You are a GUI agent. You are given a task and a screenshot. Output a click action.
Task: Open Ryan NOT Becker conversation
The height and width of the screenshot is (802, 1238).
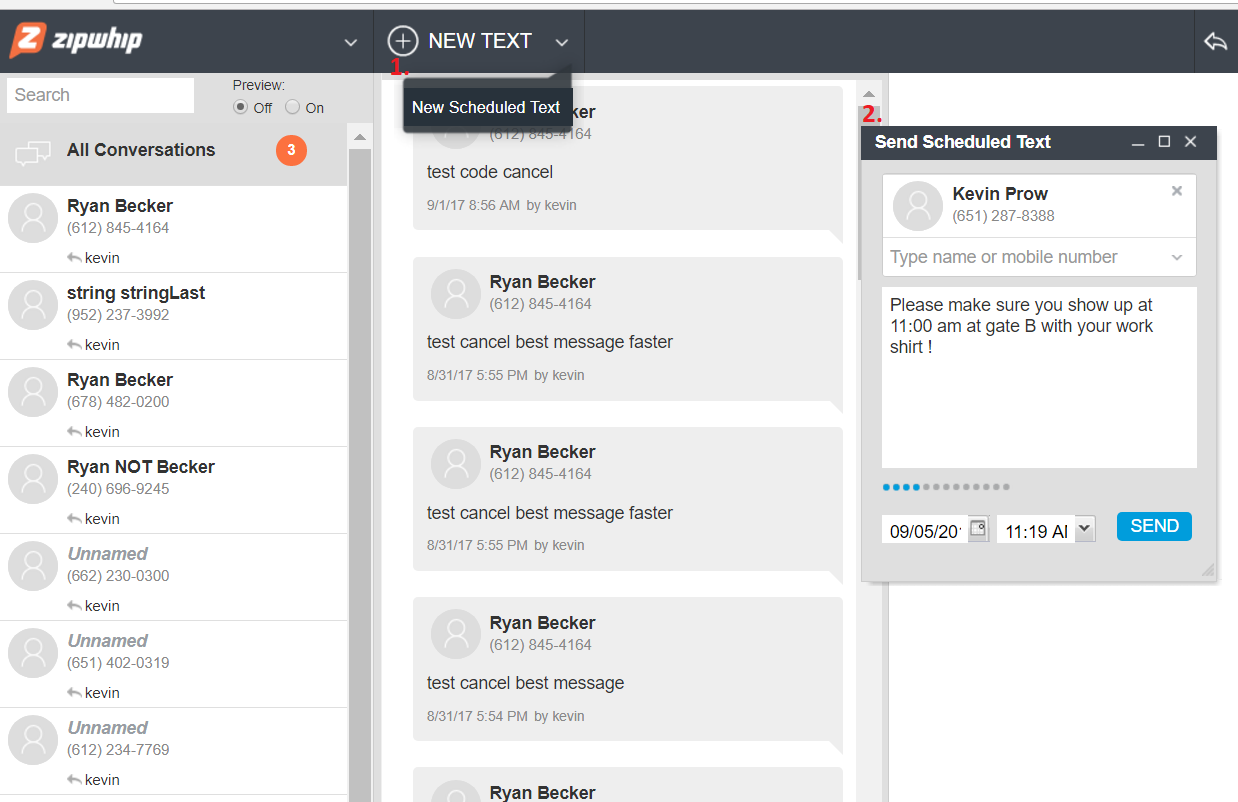[173, 490]
